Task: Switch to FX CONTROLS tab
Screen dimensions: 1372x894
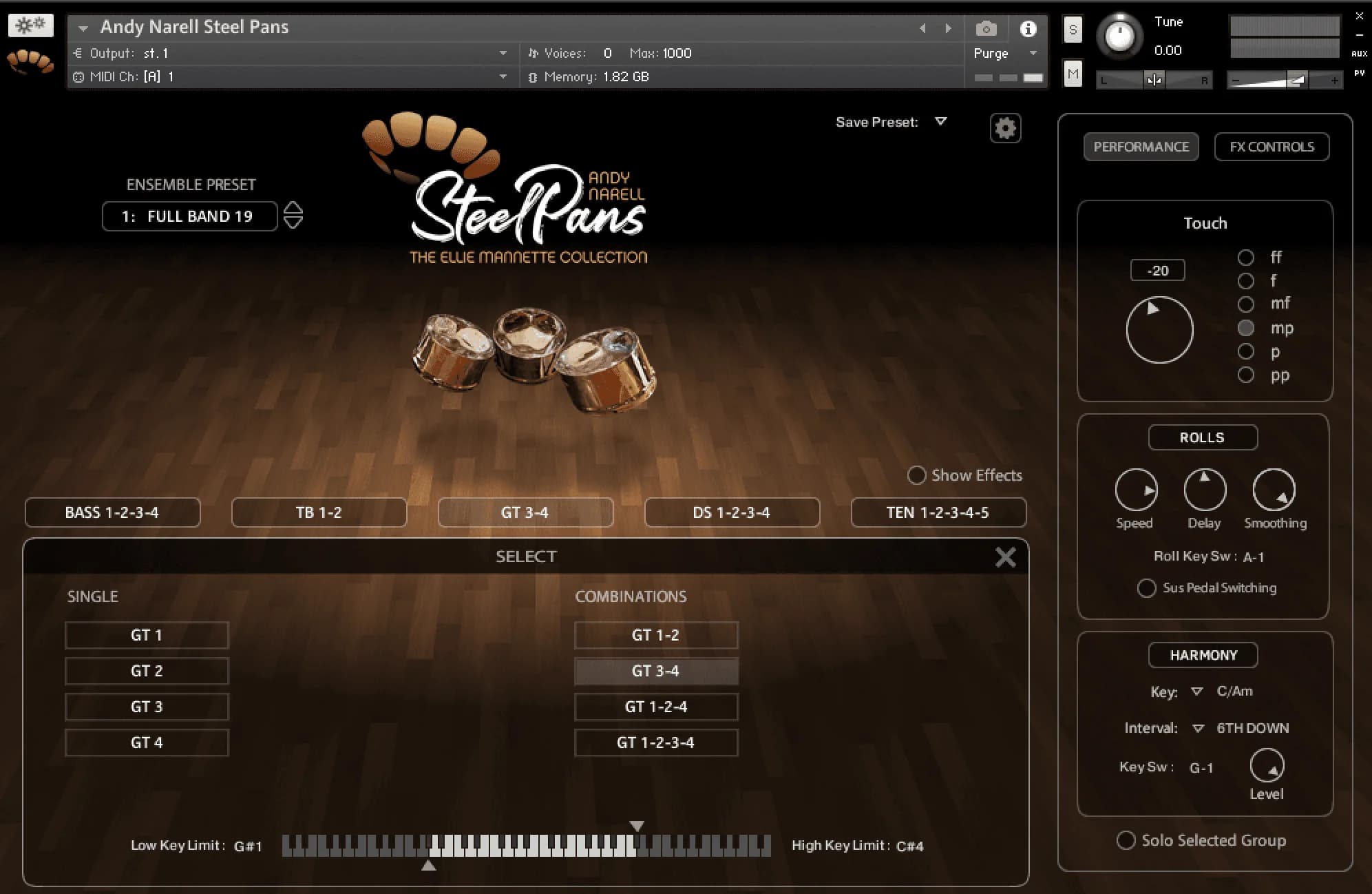Action: pos(1271,147)
